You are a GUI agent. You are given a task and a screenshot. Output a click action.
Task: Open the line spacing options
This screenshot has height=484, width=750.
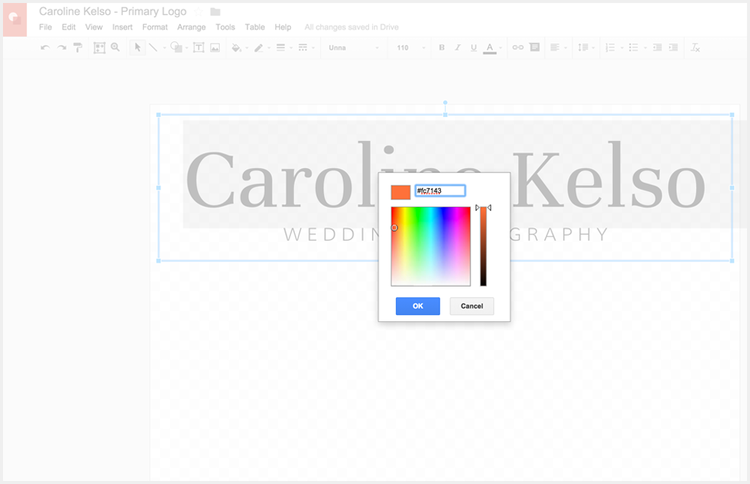point(583,47)
